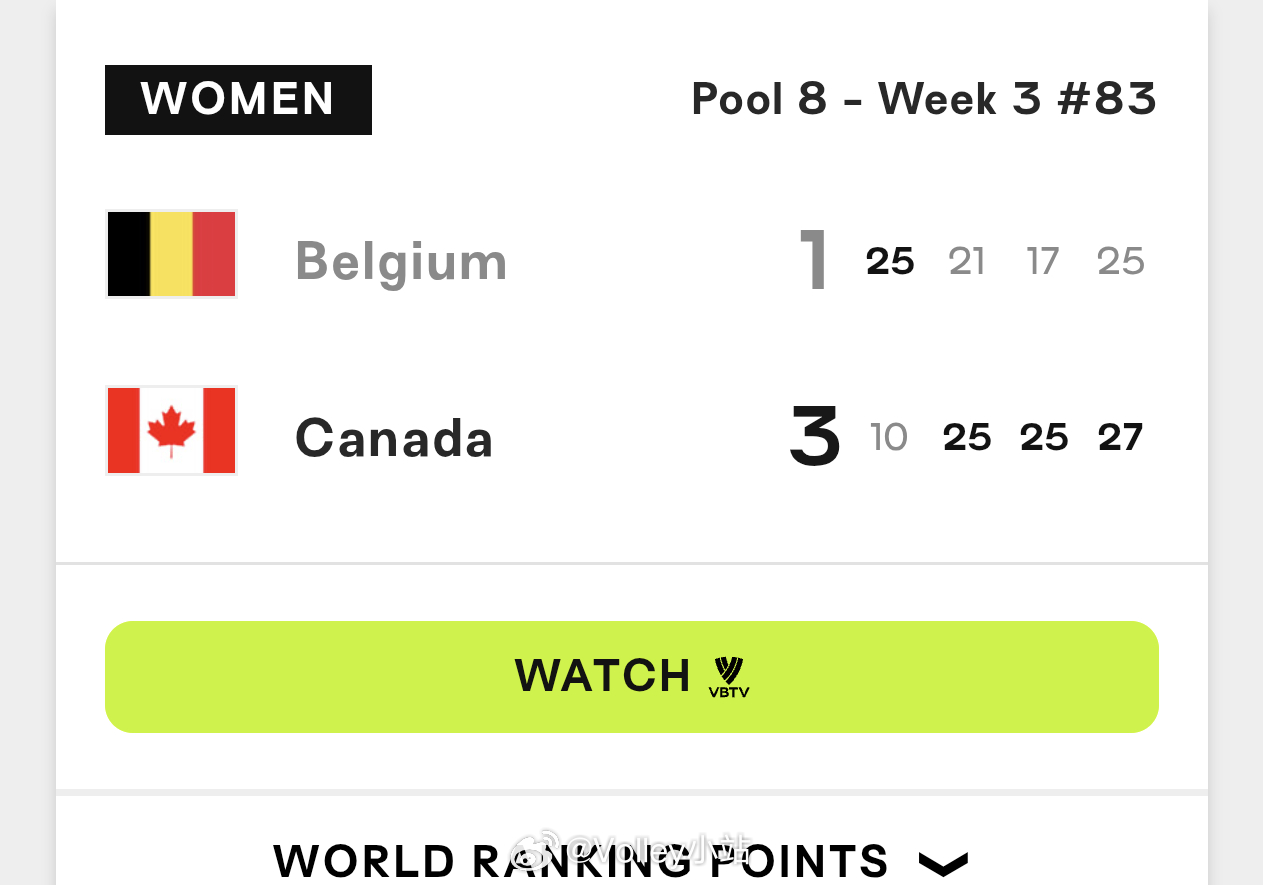Click Canada's fourth set score 27
1263x885 pixels.
[x=1120, y=437]
